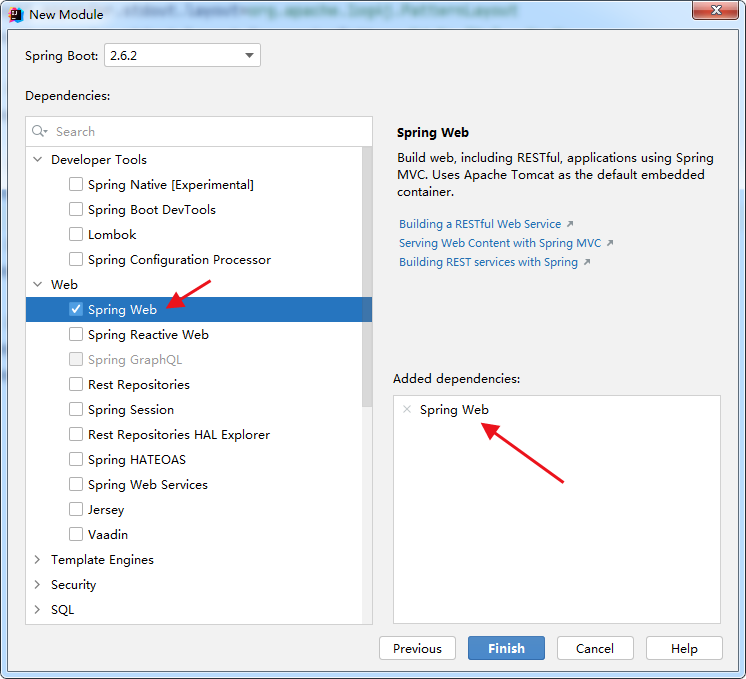Enable the Spring HATEOAS dependency
Image resolution: width=746 pixels, height=679 pixels.
76,459
